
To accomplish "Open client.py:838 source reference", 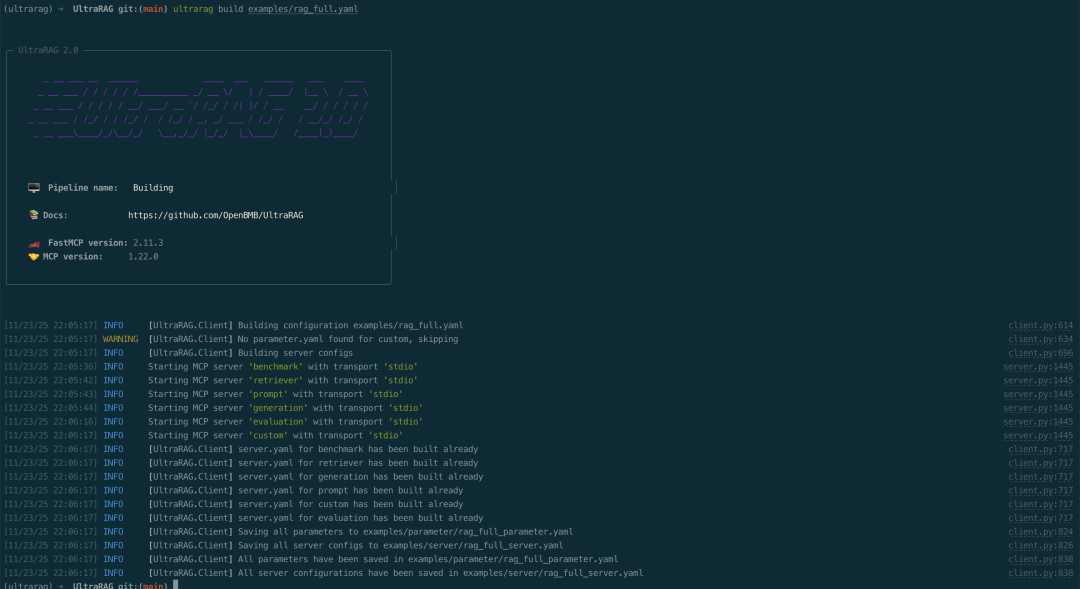I will [x=1040, y=573].
